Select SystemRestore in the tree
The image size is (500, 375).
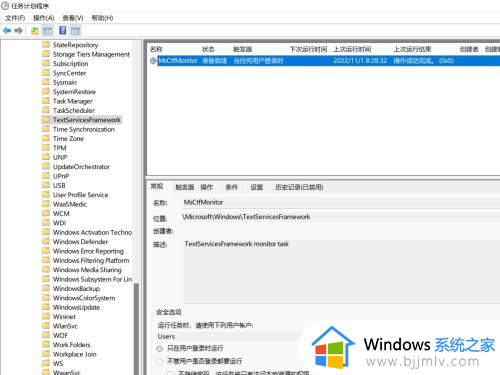tap(74, 91)
